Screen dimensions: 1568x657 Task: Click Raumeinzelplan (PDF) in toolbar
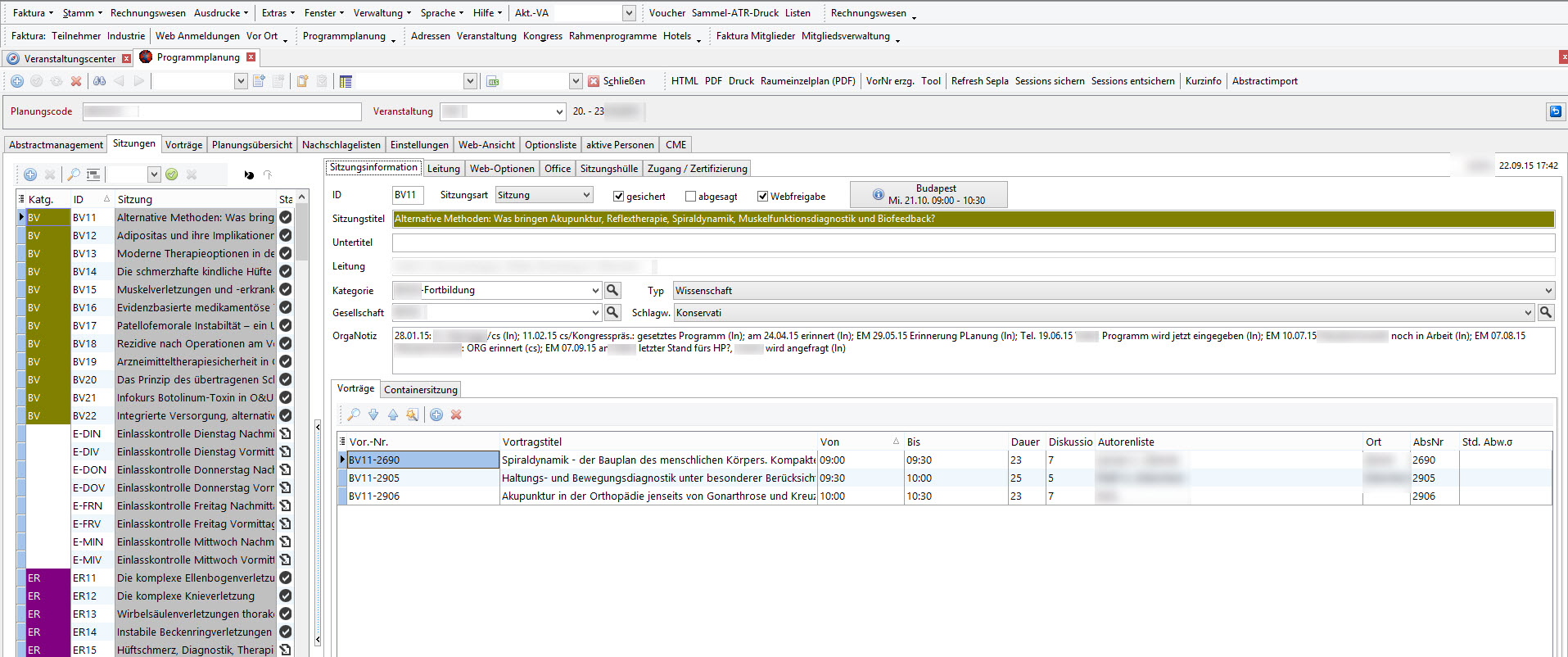[807, 81]
